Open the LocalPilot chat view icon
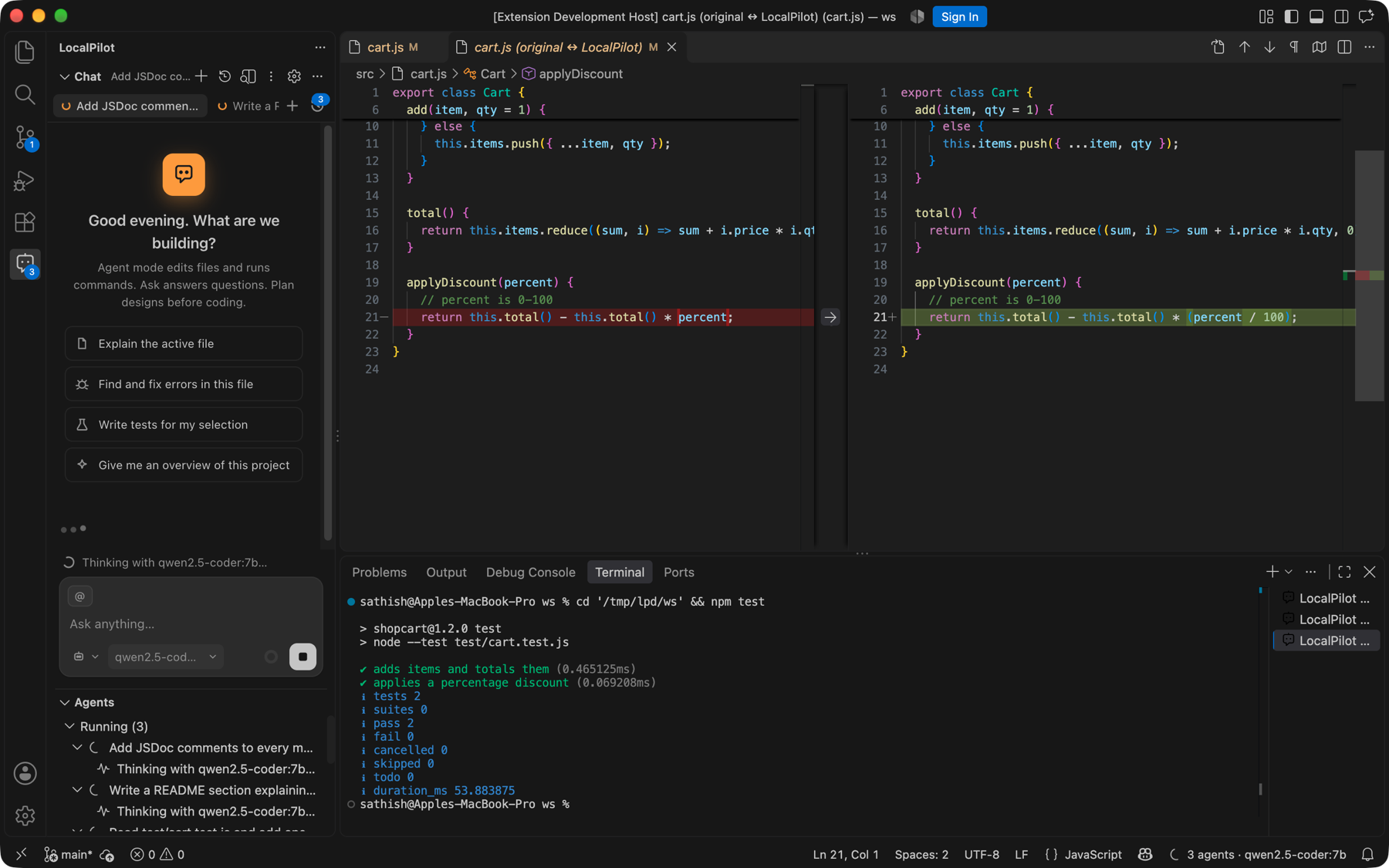1389x868 pixels. tap(25, 264)
